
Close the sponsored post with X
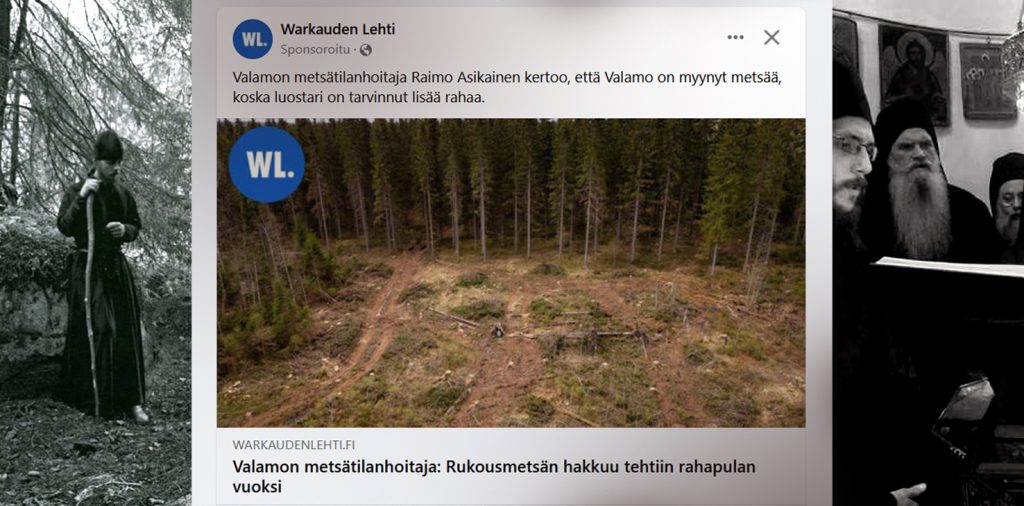click(x=772, y=37)
